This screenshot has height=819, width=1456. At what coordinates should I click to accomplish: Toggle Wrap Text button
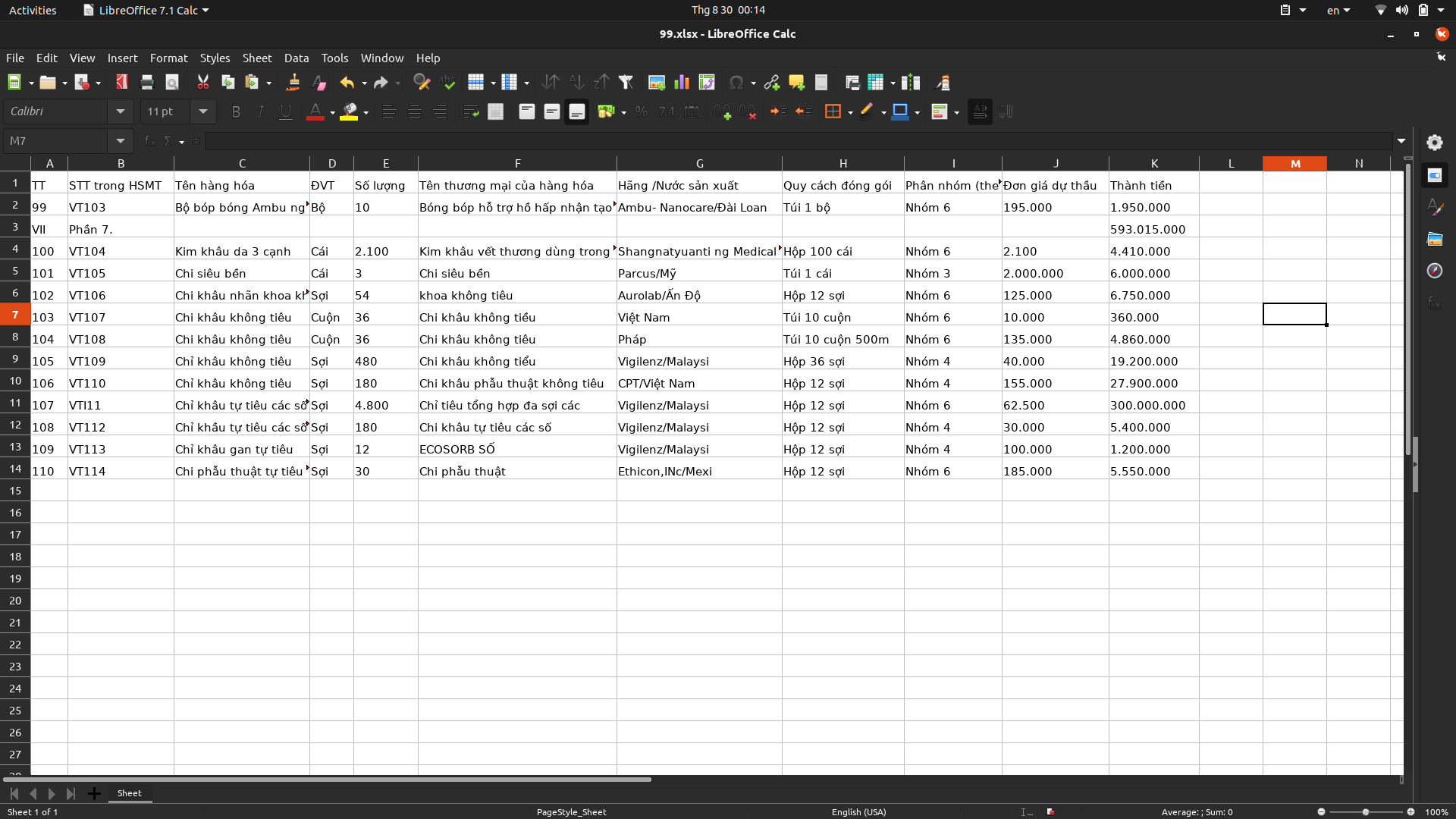(470, 112)
